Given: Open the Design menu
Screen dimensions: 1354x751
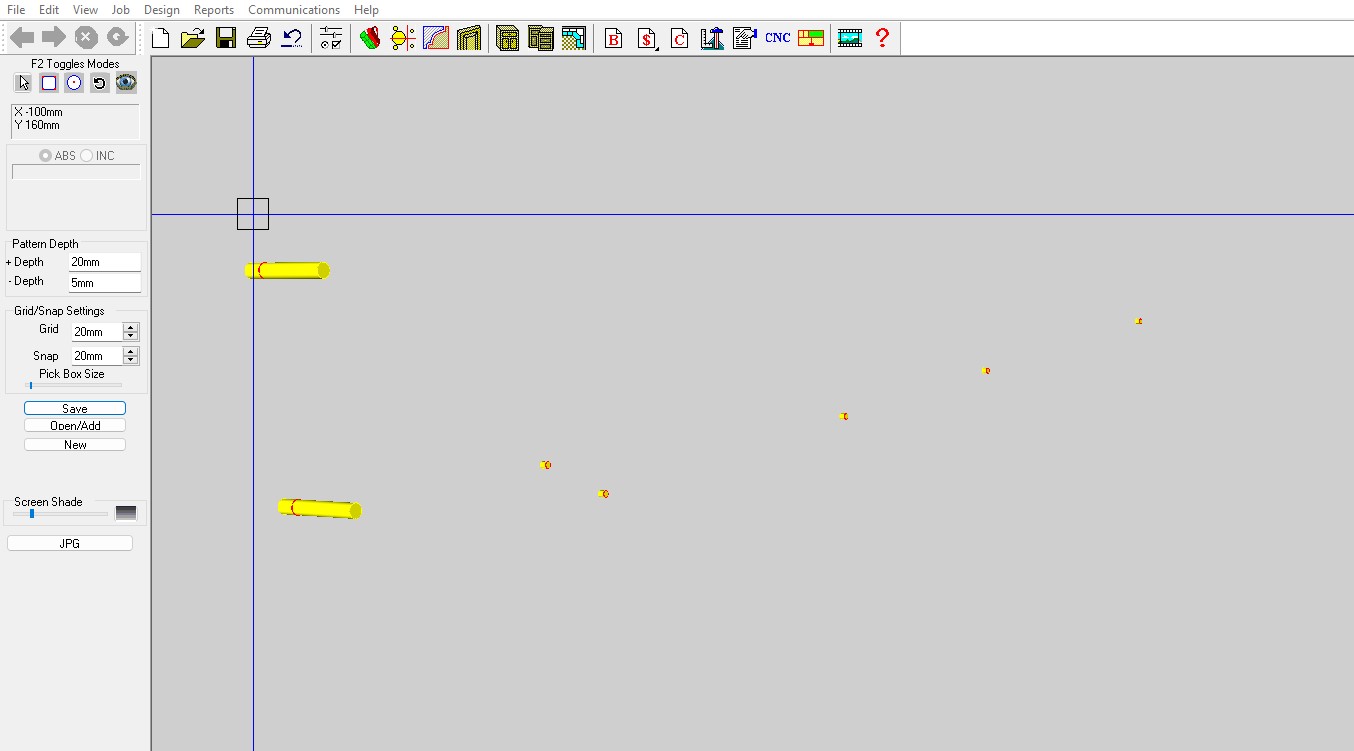Looking at the screenshot, I should coord(162,10).
